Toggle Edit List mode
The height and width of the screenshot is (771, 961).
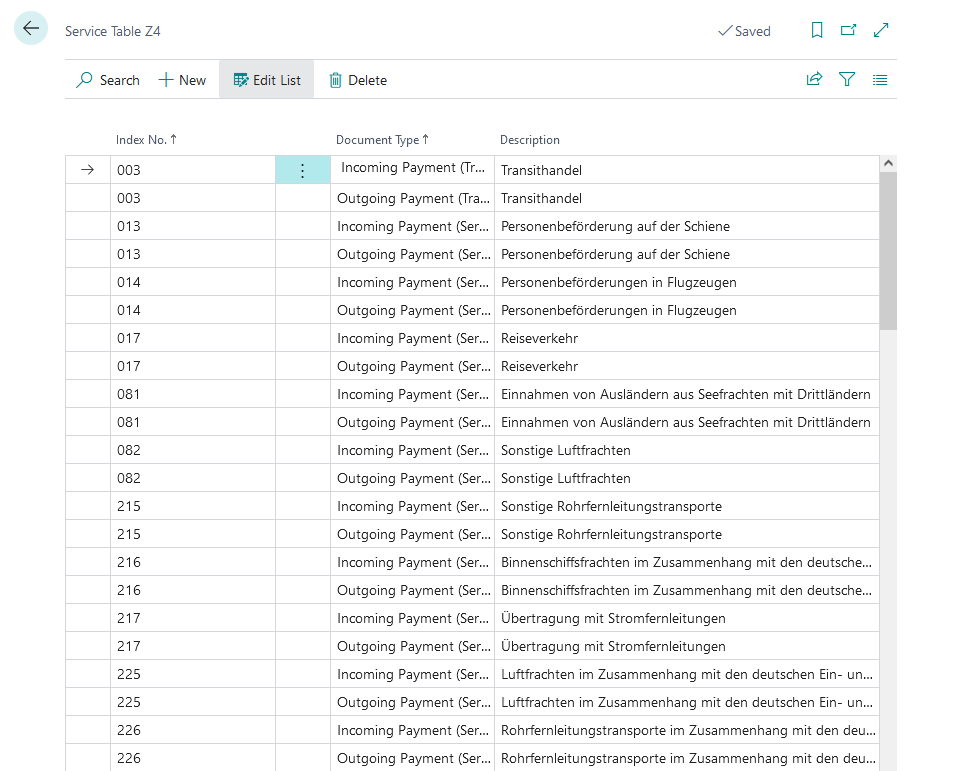click(x=267, y=80)
